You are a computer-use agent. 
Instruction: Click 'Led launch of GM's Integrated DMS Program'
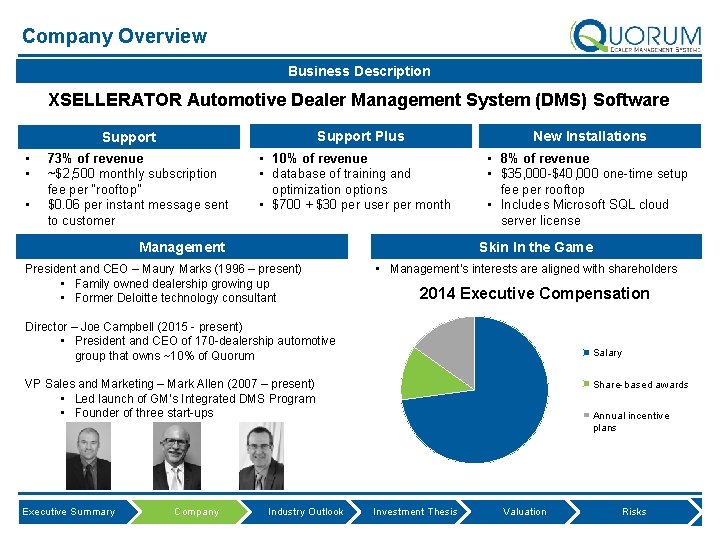195,399
